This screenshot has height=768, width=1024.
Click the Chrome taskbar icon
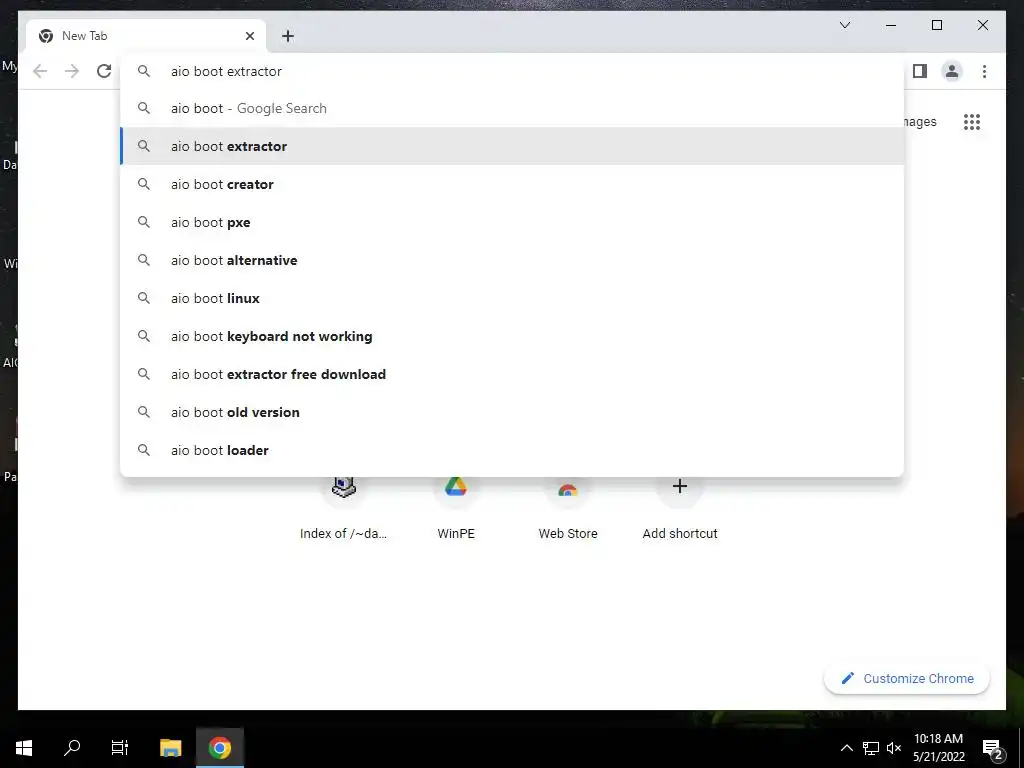(220, 748)
